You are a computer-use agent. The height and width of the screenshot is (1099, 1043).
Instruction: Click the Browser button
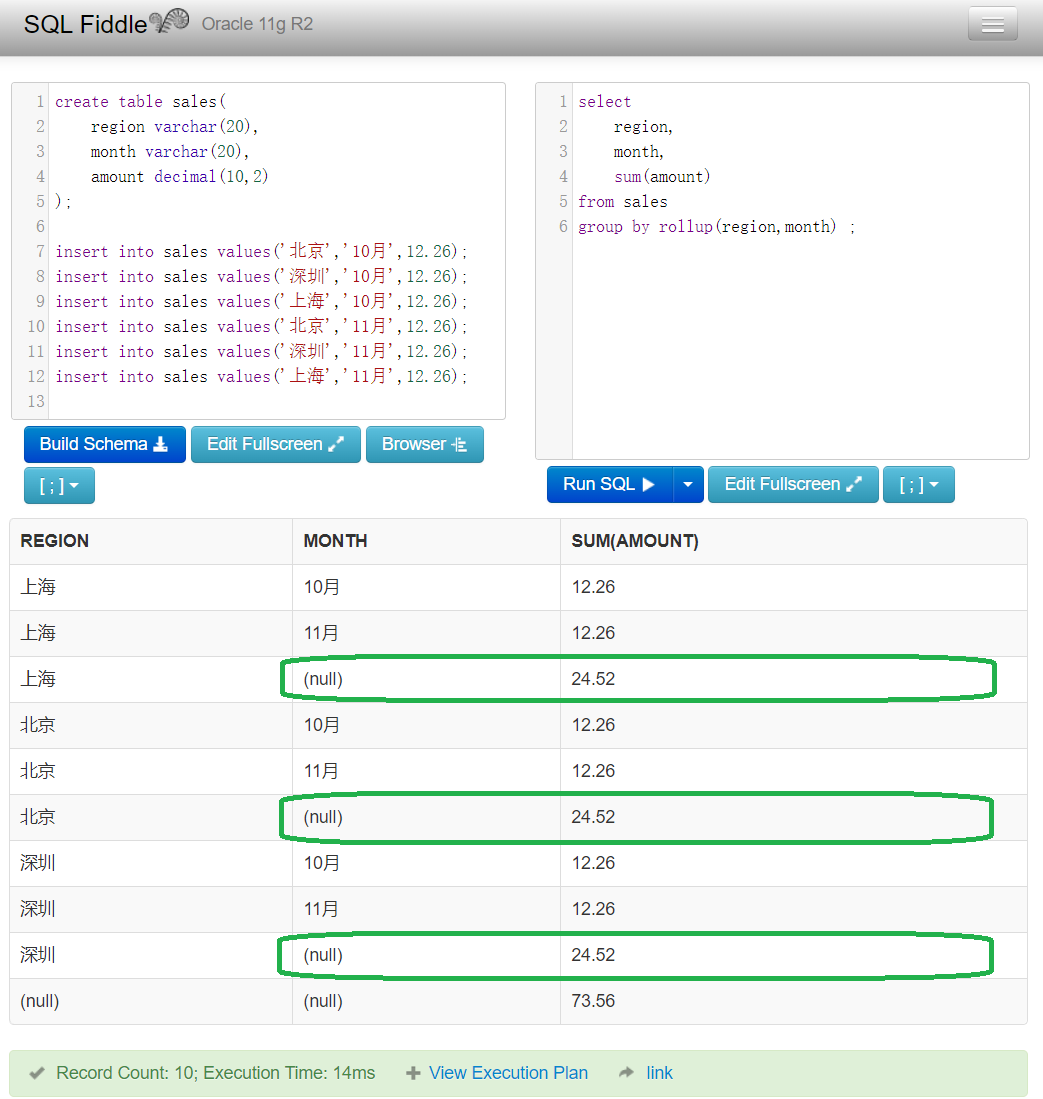(x=425, y=444)
